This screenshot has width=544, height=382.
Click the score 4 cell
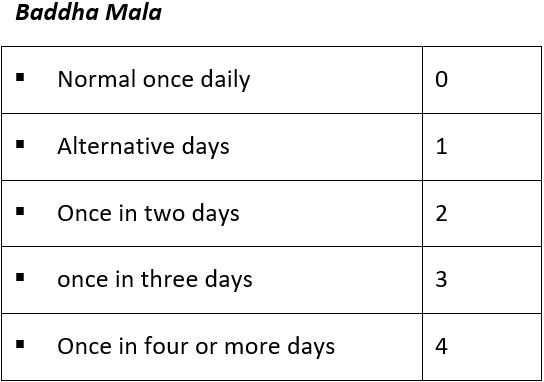(x=482, y=347)
